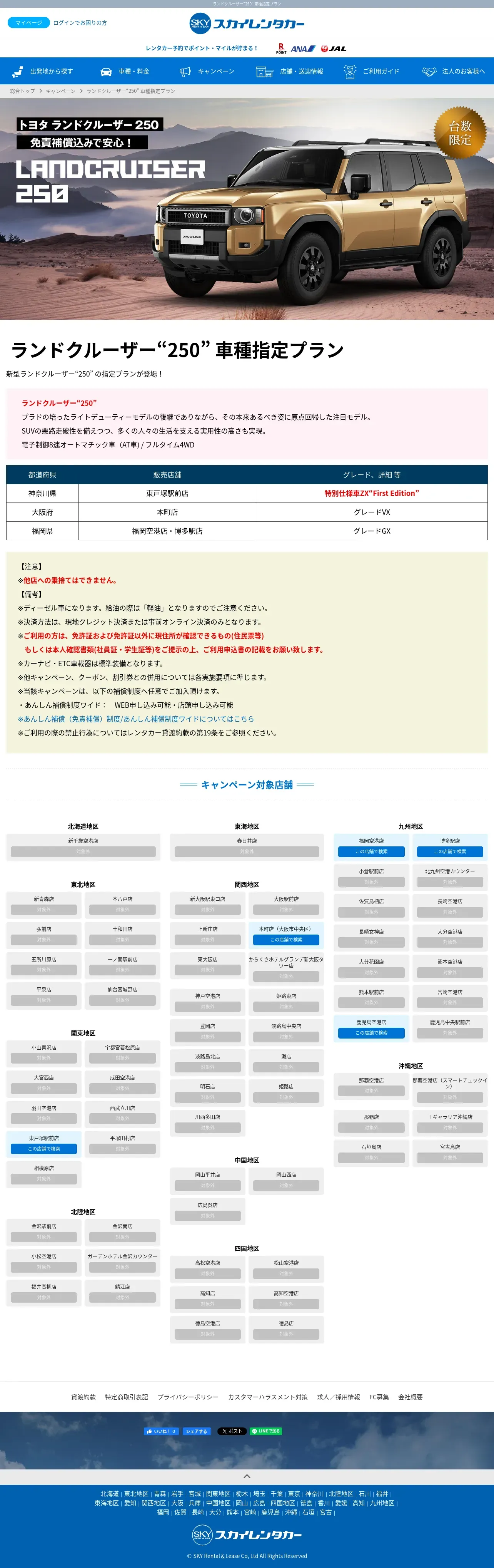Go to キャンペーン breadcrumb link
Viewport: 494px width, 1568px height.
(61, 91)
